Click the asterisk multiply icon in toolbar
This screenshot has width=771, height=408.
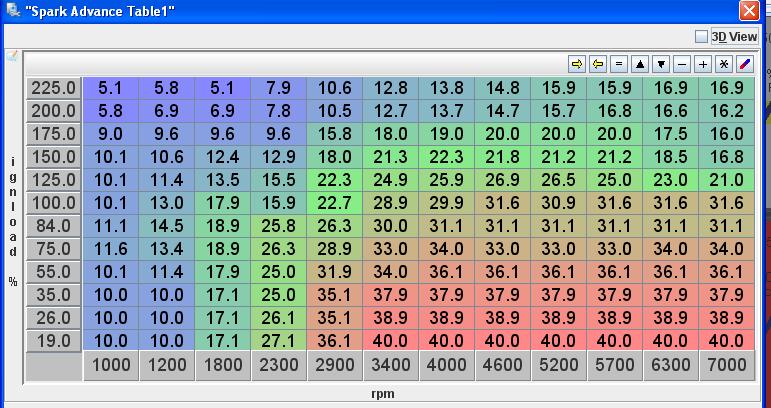724,63
